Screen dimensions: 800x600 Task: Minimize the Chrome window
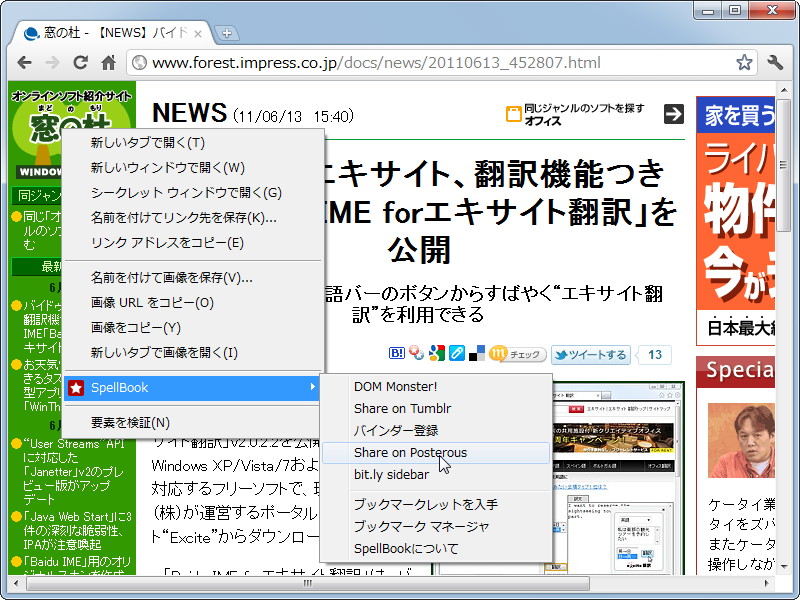708,10
